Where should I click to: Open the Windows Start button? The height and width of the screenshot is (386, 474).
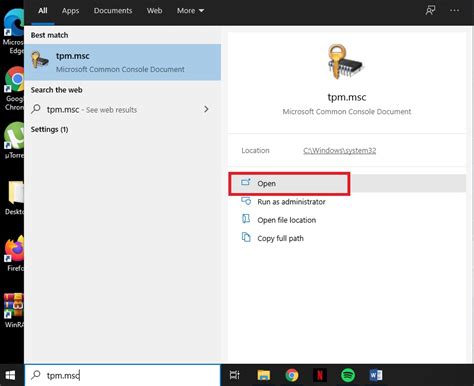point(10,375)
